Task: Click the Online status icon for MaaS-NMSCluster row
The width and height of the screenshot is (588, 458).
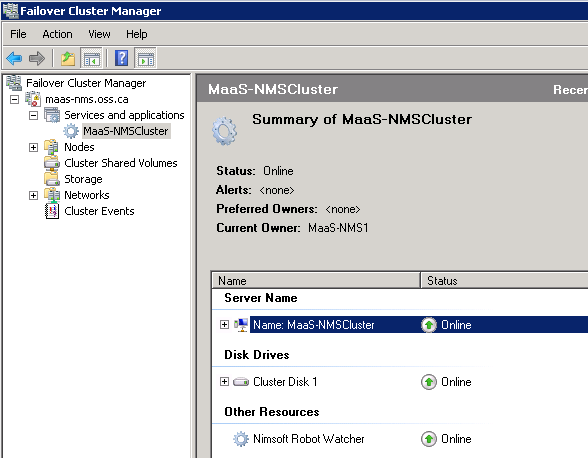Action: click(x=429, y=325)
